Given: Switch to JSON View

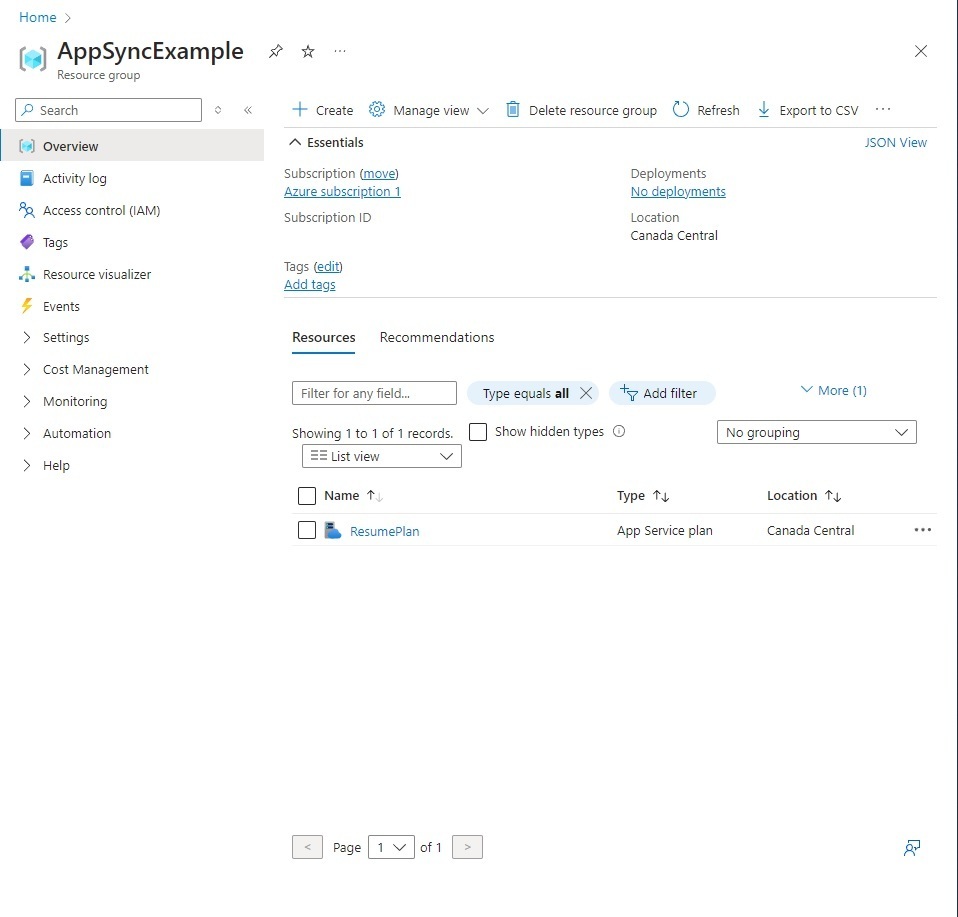Looking at the screenshot, I should click(x=895, y=142).
